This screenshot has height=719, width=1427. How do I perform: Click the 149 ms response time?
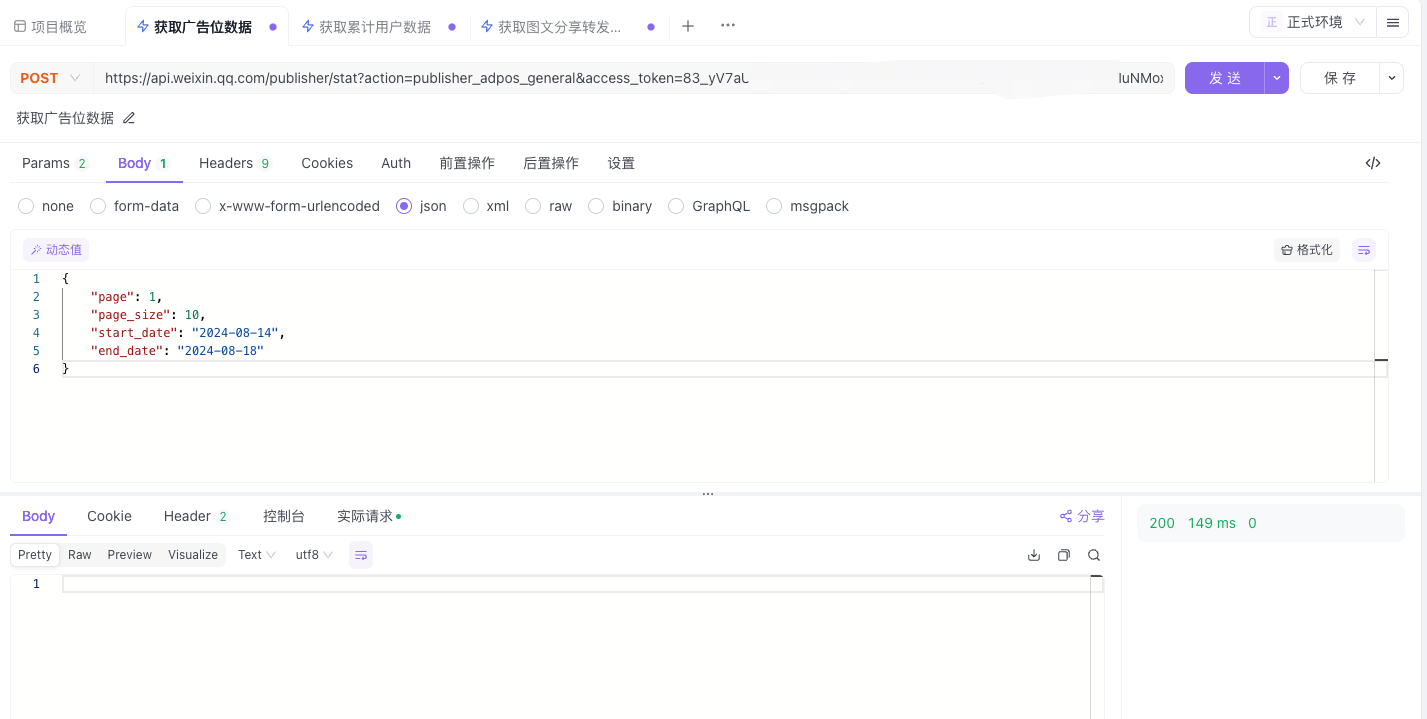[1212, 523]
